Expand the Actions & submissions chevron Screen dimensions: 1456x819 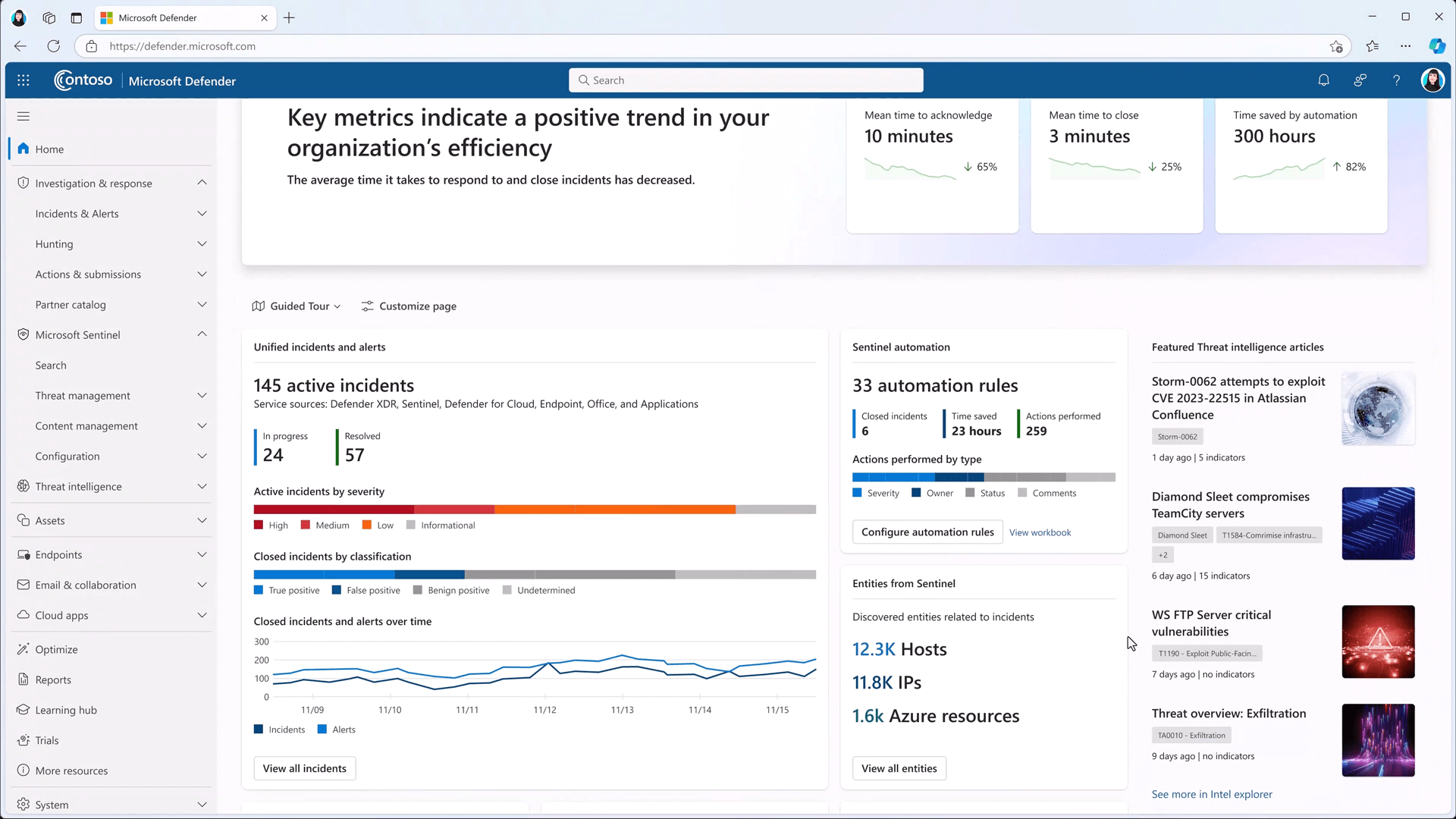pos(202,275)
